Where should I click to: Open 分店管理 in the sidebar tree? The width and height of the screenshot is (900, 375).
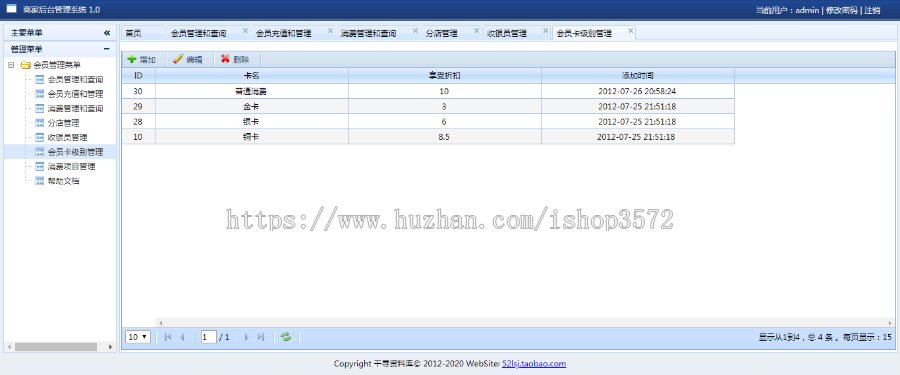(x=63, y=123)
